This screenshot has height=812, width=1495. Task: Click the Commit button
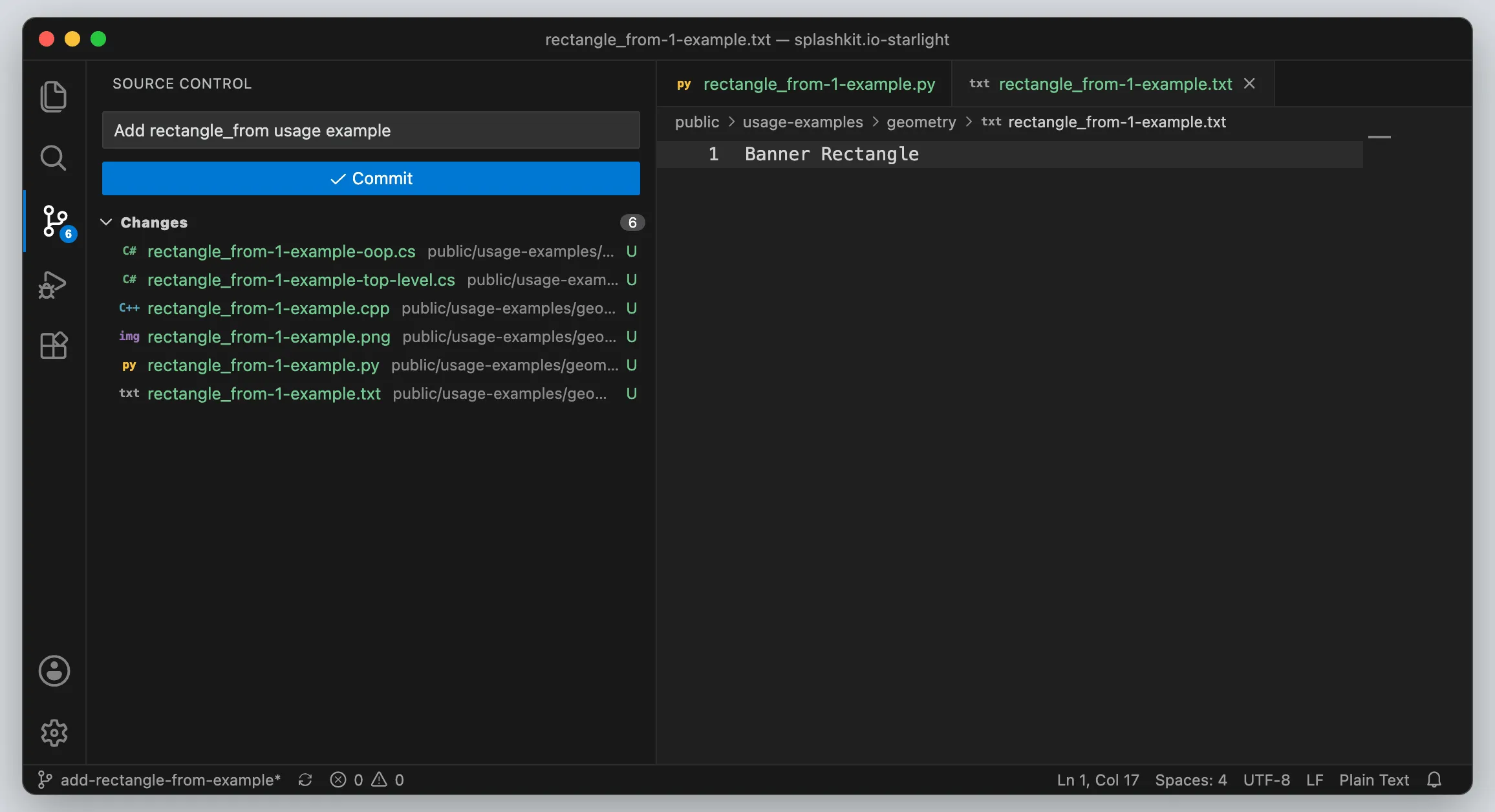(371, 178)
